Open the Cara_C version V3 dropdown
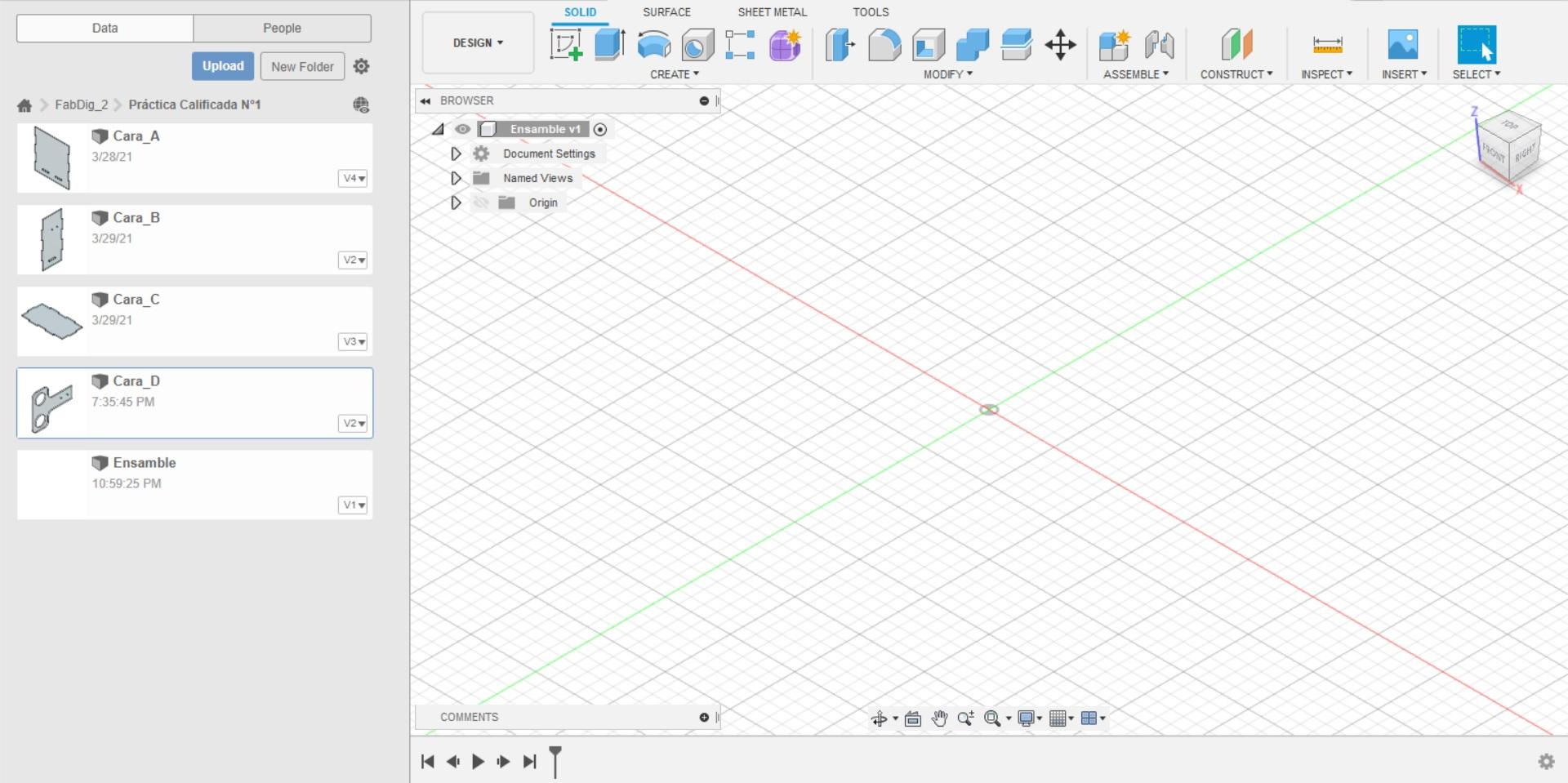1568x783 pixels. click(353, 342)
